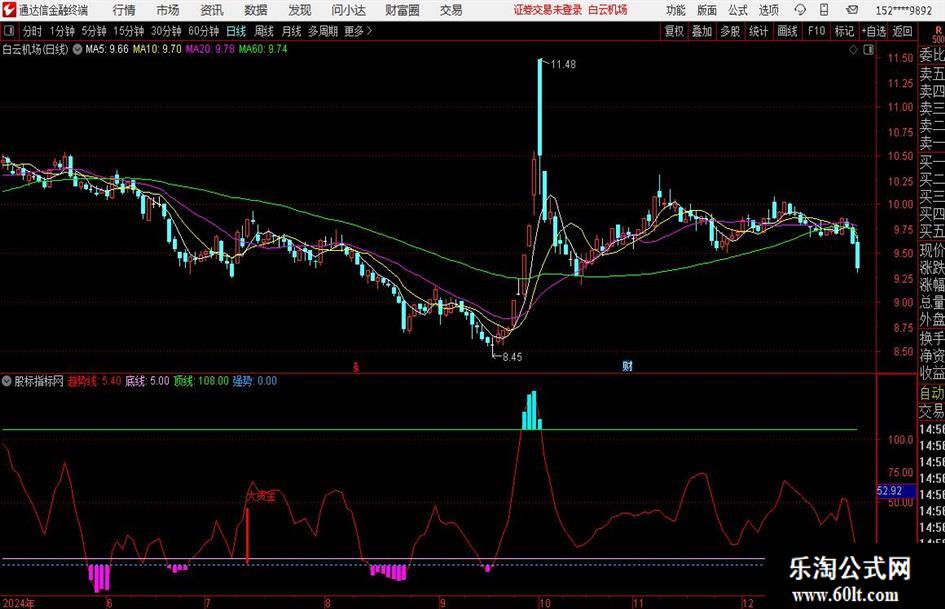
Task: Select the 5分钟 period tab
Action: coord(94,31)
